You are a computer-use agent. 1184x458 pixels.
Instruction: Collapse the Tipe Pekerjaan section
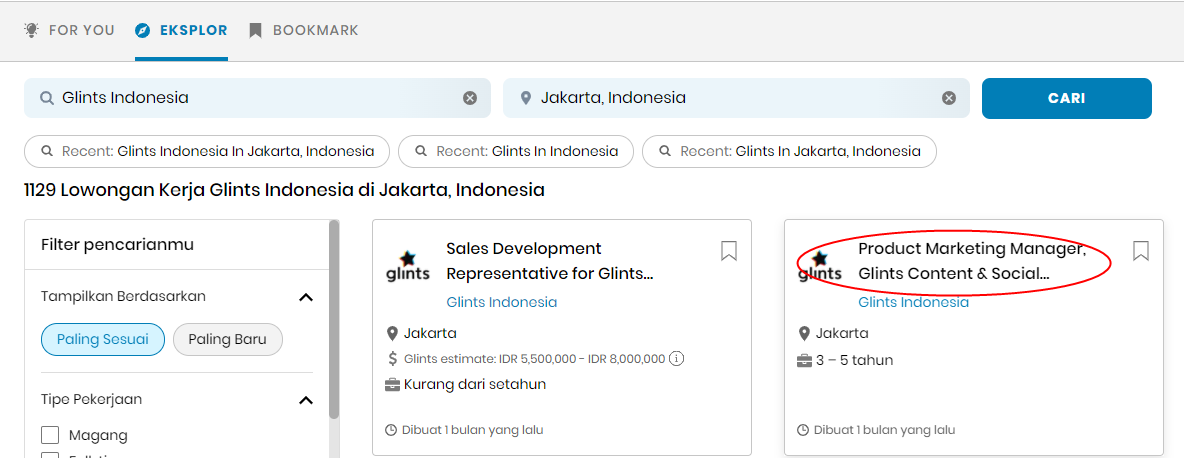click(306, 399)
